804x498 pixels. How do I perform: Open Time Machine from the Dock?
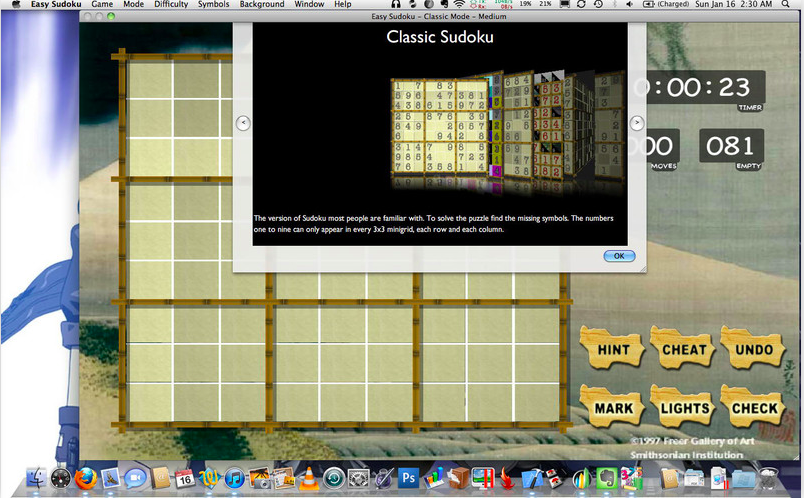coord(334,478)
